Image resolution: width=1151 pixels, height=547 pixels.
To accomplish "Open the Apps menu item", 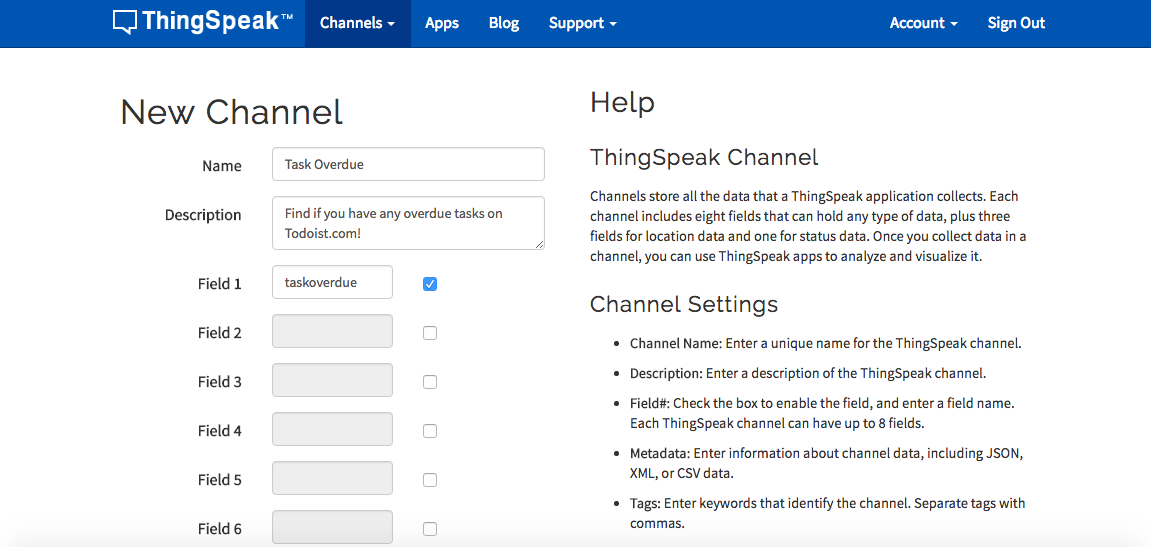I will (442, 23).
